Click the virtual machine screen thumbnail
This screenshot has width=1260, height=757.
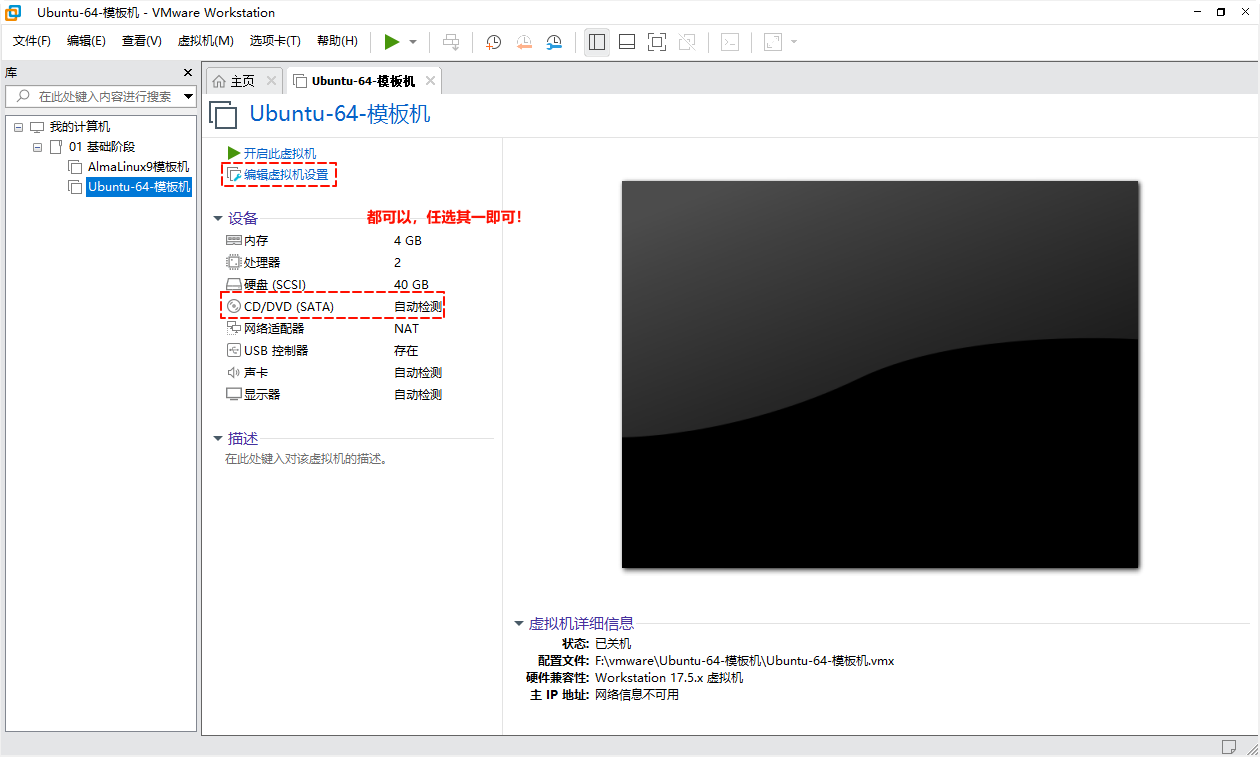[880, 374]
